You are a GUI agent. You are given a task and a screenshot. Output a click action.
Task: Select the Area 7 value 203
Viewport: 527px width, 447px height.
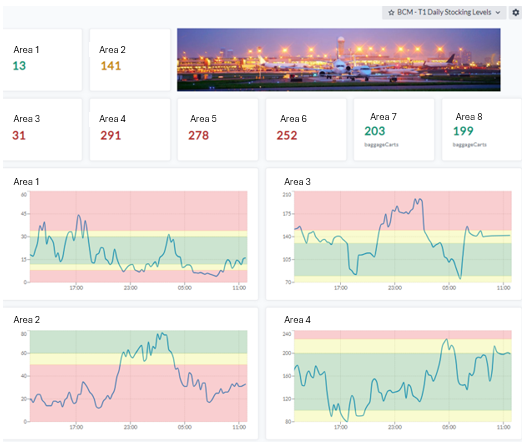pyautogui.click(x=375, y=131)
